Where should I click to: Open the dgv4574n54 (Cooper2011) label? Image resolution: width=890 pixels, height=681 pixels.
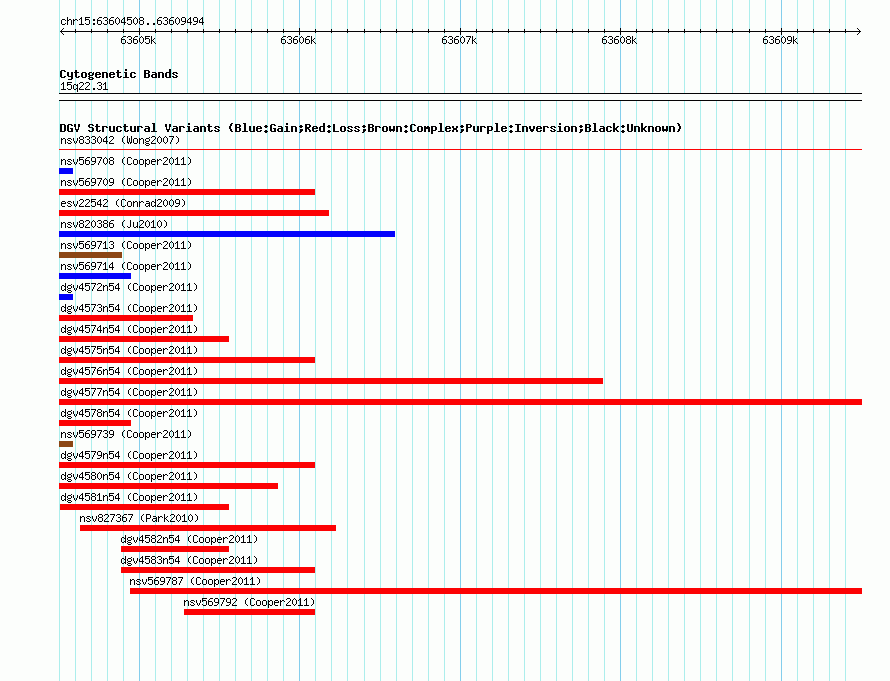click(129, 329)
